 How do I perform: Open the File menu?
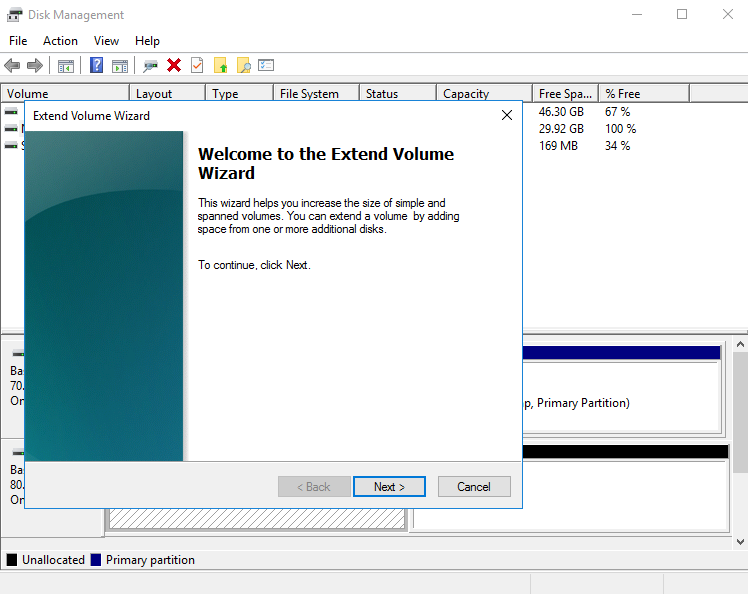tap(18, 41)
